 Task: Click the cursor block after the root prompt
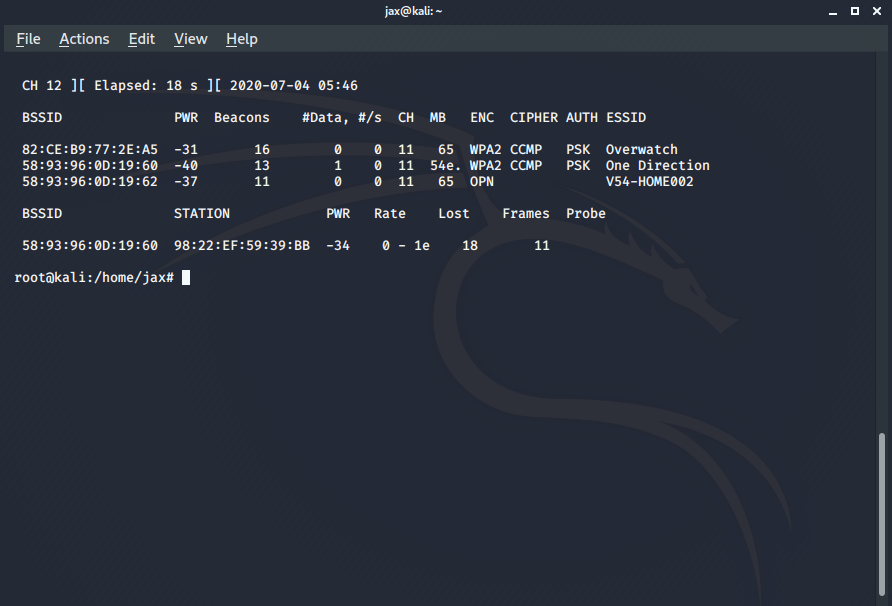click(x=186, y=278)
